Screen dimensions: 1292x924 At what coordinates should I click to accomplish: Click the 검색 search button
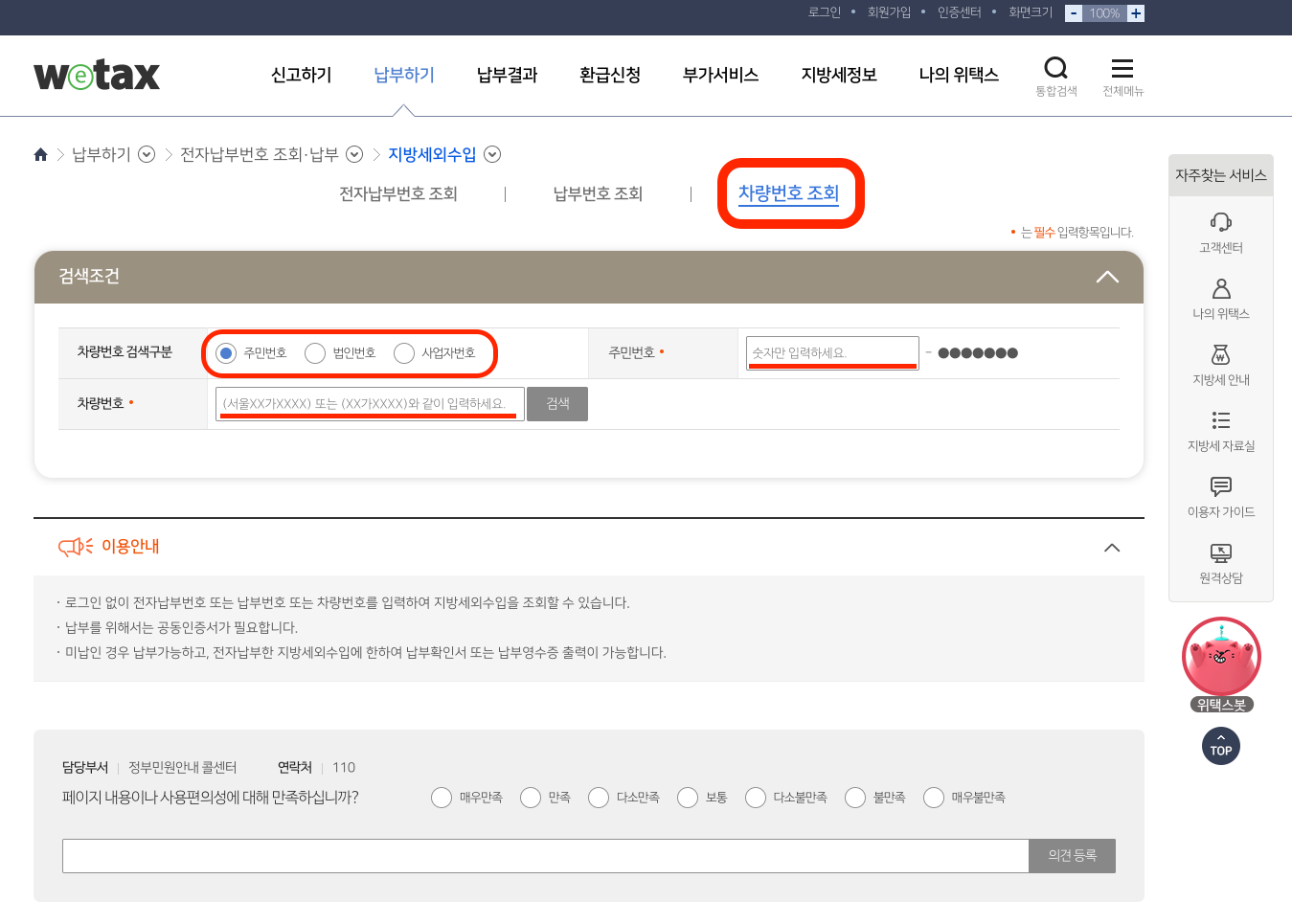(556, 403)
